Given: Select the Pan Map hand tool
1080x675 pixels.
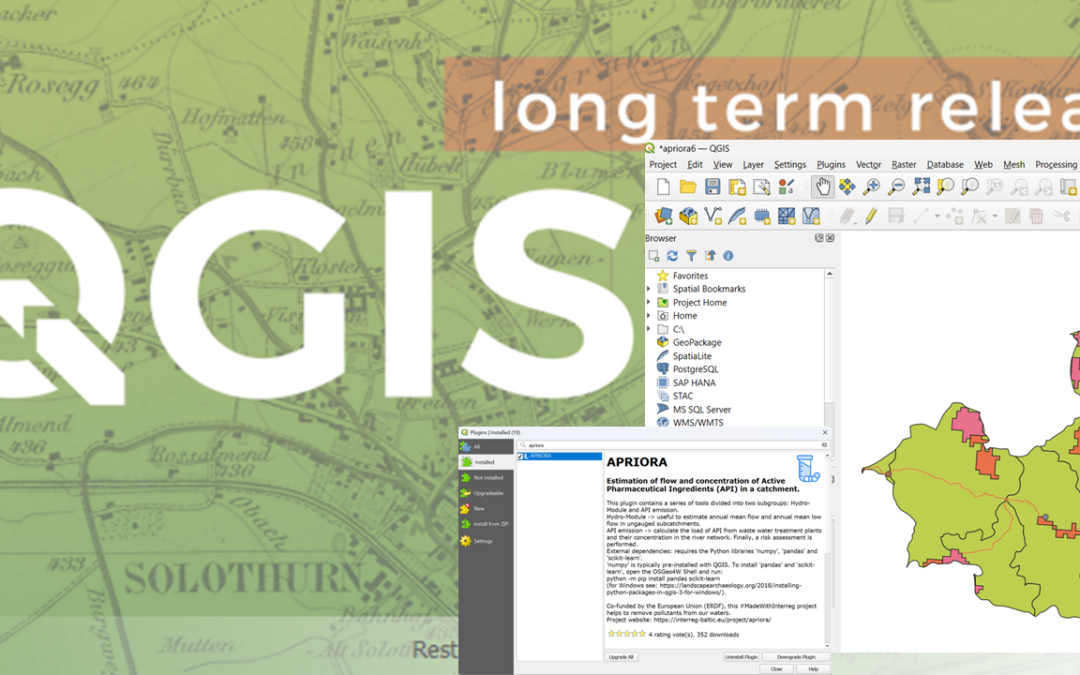Looking at the screenshot, I should pos(822,187).
